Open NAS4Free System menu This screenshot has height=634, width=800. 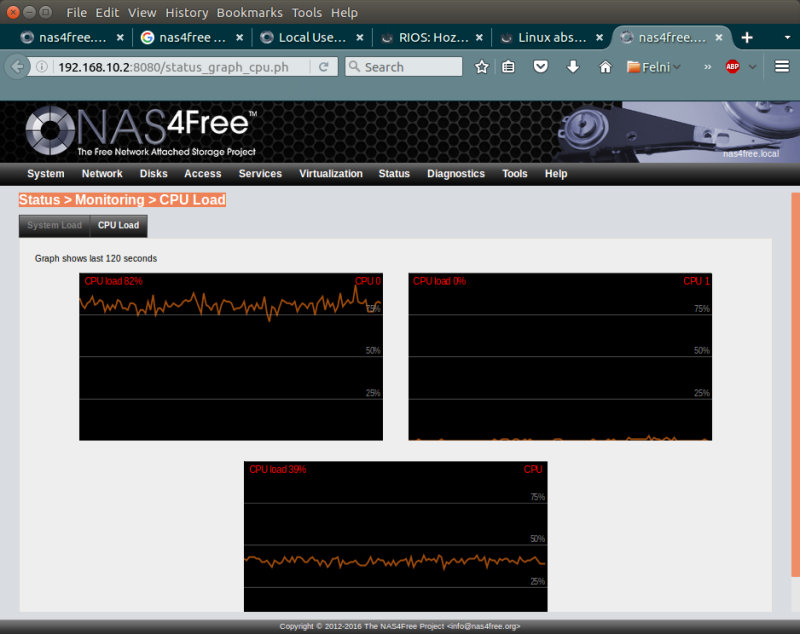45,173
